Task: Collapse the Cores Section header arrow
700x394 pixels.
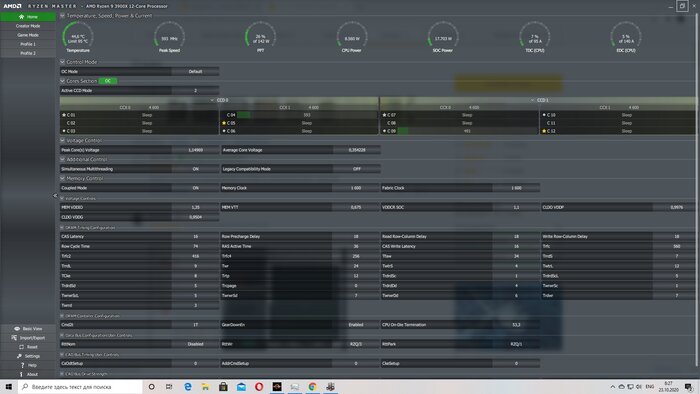Action: point(62,81)
